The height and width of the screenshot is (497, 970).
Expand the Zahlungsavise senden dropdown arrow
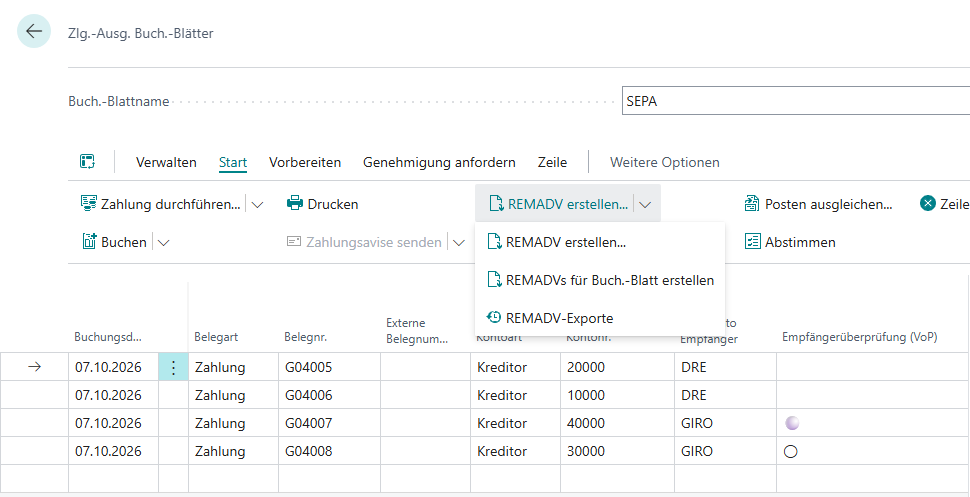(x=458, y=243)
